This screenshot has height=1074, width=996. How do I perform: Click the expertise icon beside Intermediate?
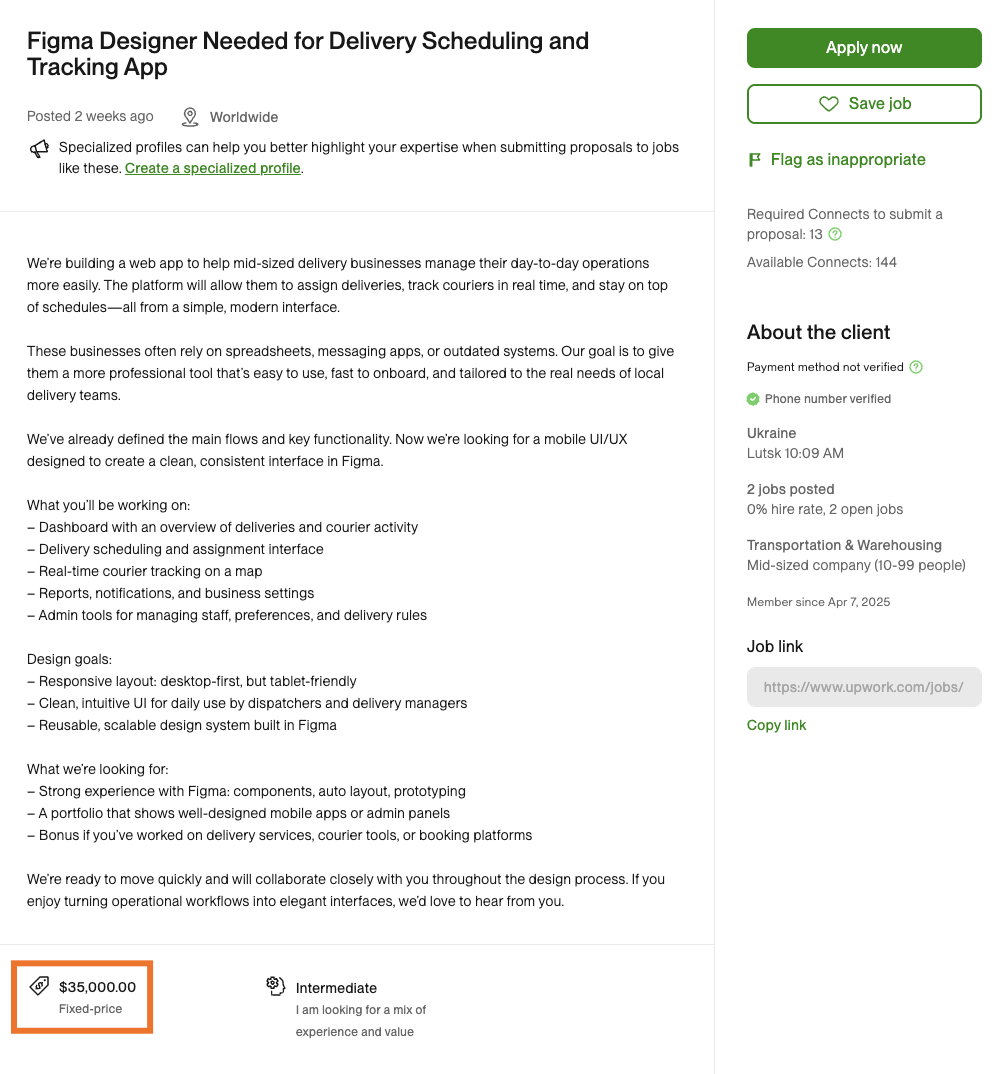click(x=275, y=986)
